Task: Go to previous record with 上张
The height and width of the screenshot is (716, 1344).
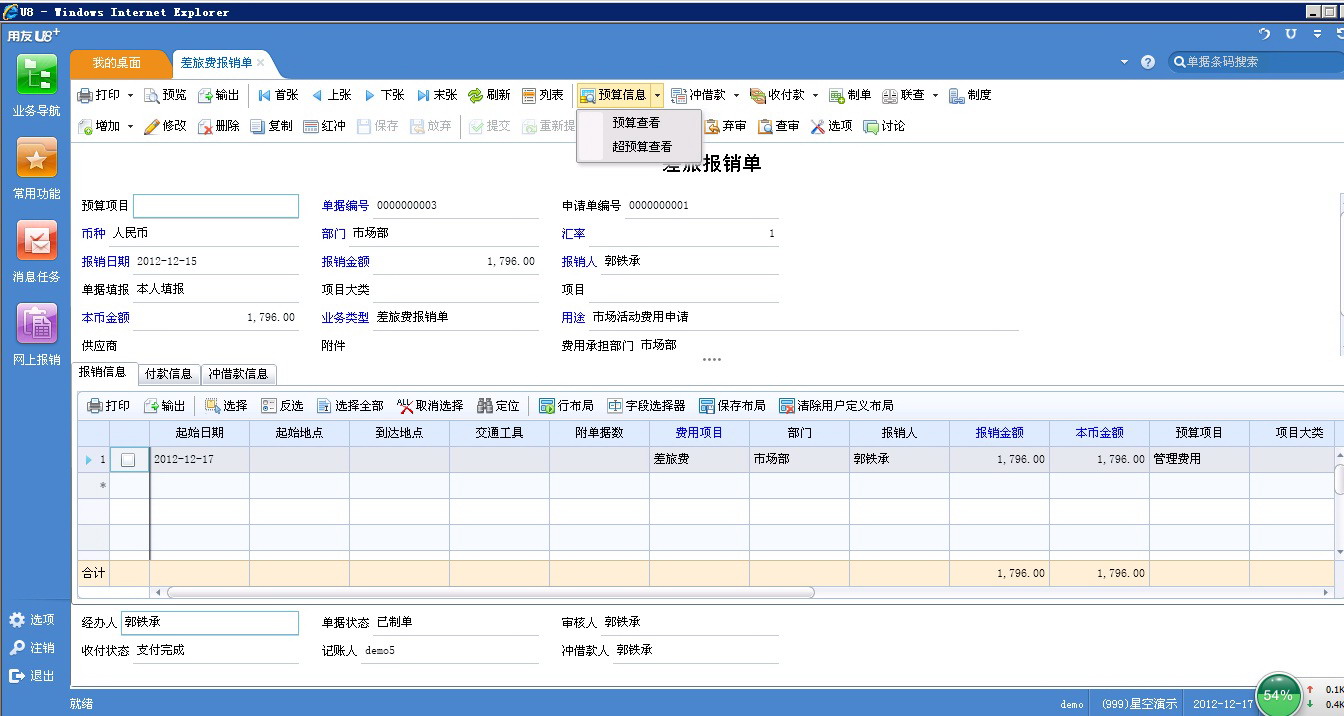Action: coord(331,95)
